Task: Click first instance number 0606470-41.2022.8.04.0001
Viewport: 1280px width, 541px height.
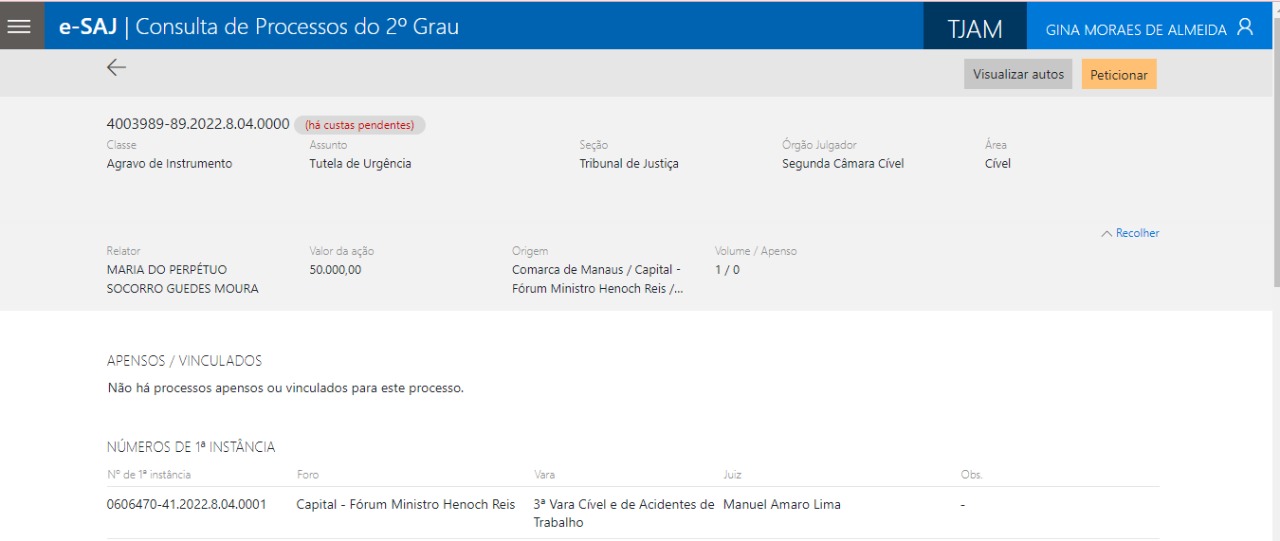Action: (x=186, y=504)
